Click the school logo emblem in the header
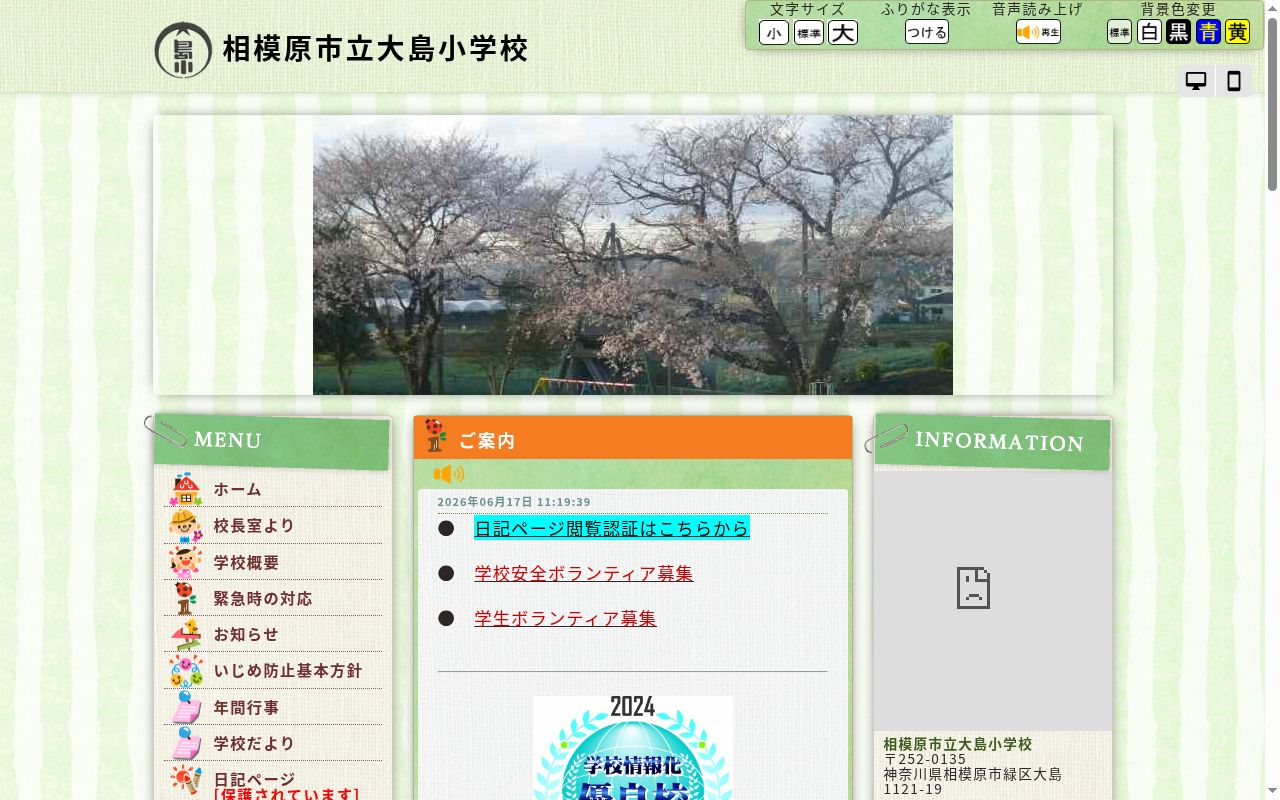This screenshot has height=800, width=1280. coord(183,50)
